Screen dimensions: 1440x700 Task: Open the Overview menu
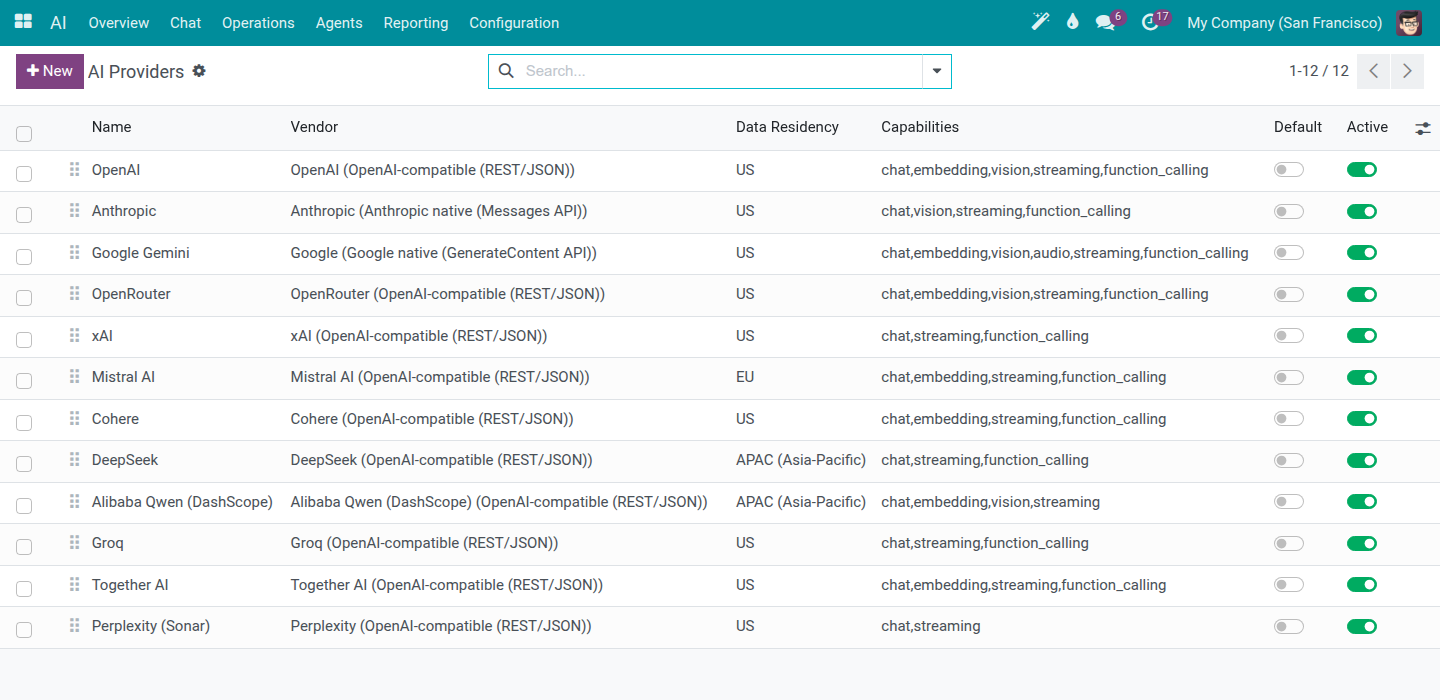119,22
